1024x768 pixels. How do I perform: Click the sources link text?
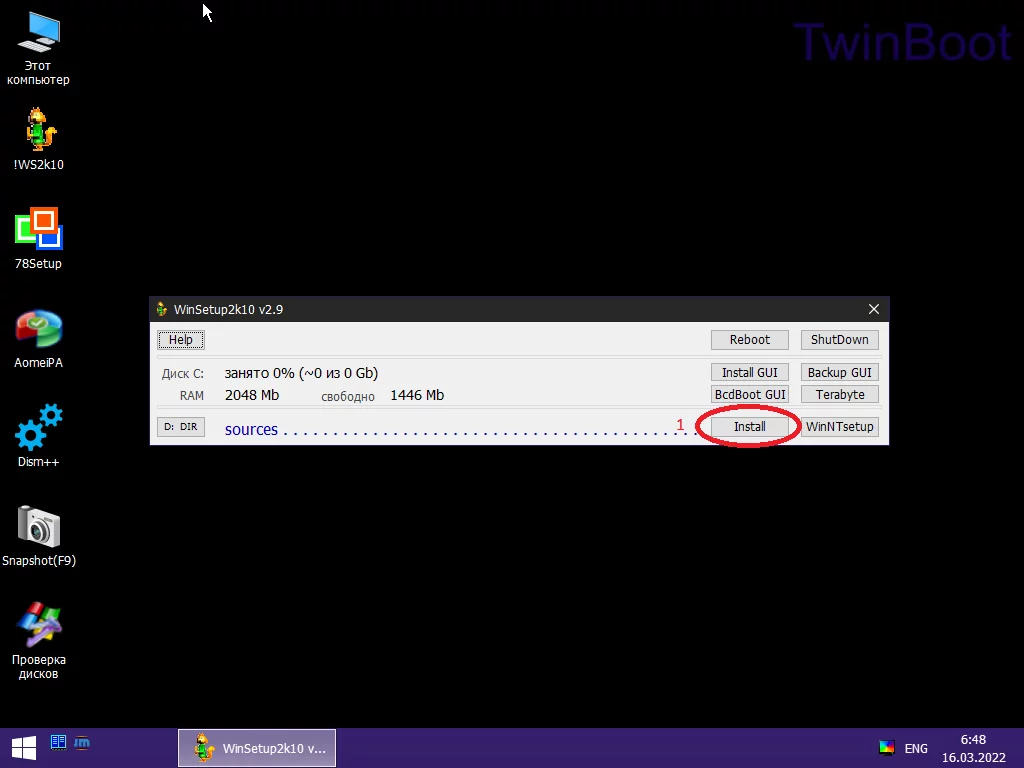click(251, 430)
